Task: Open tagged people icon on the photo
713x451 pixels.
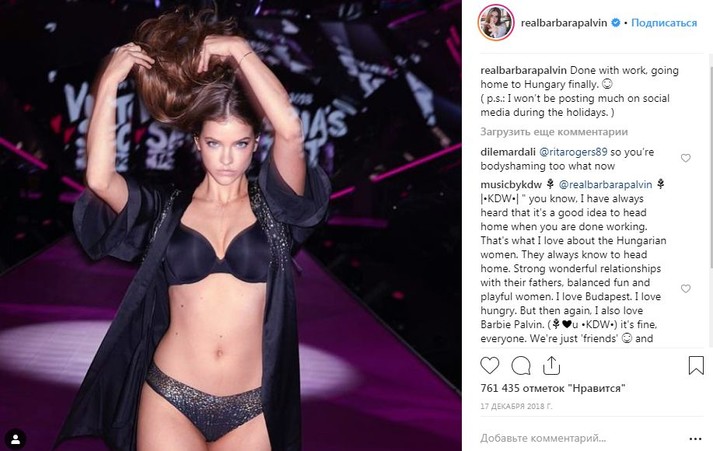Action: pos(15,439)
